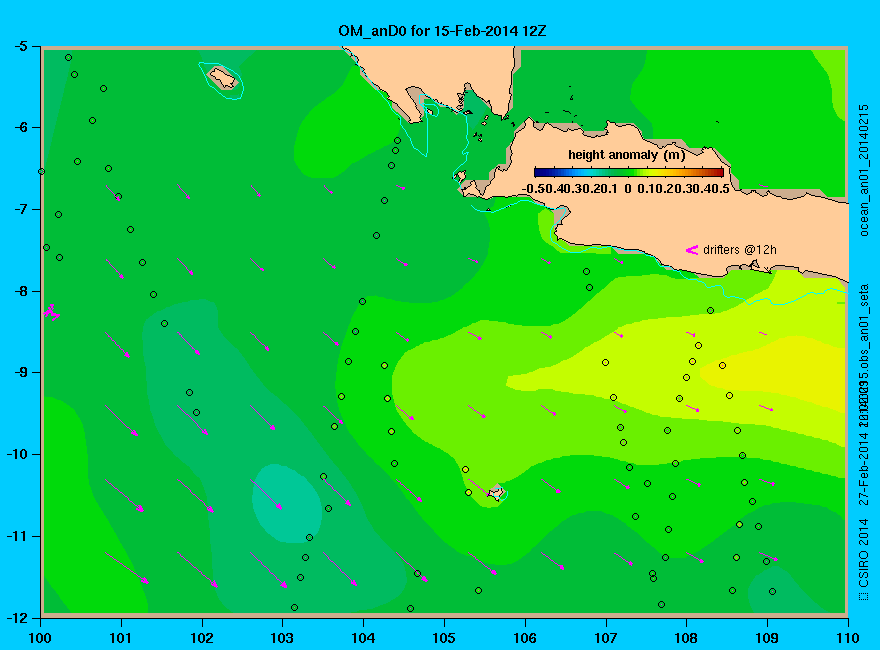Click the "ocean_an01_20140215" vertical side label
This screenshot has height=650, width=880.
(864, 170)
